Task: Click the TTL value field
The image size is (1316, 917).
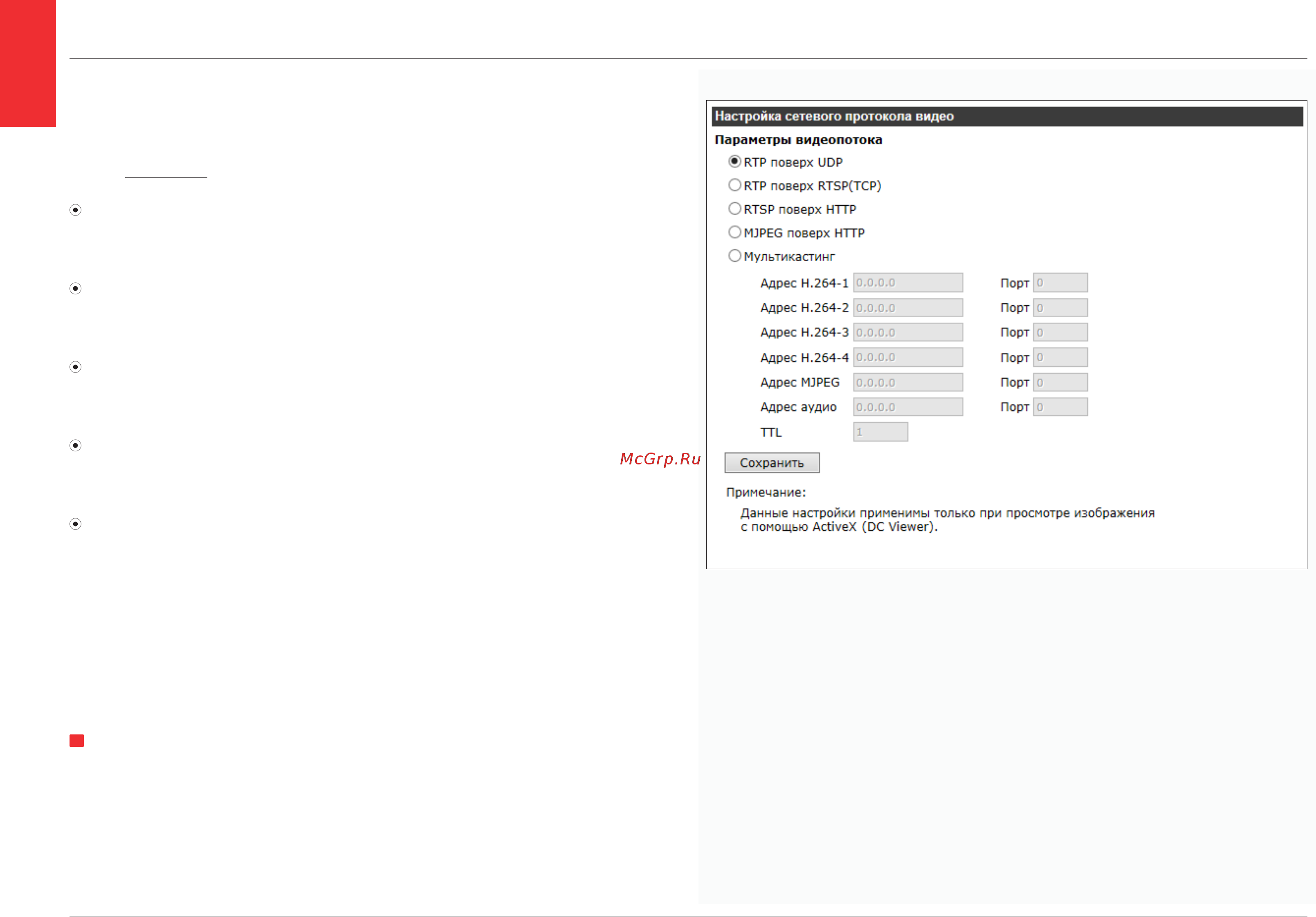Action: tap(880, 432)
